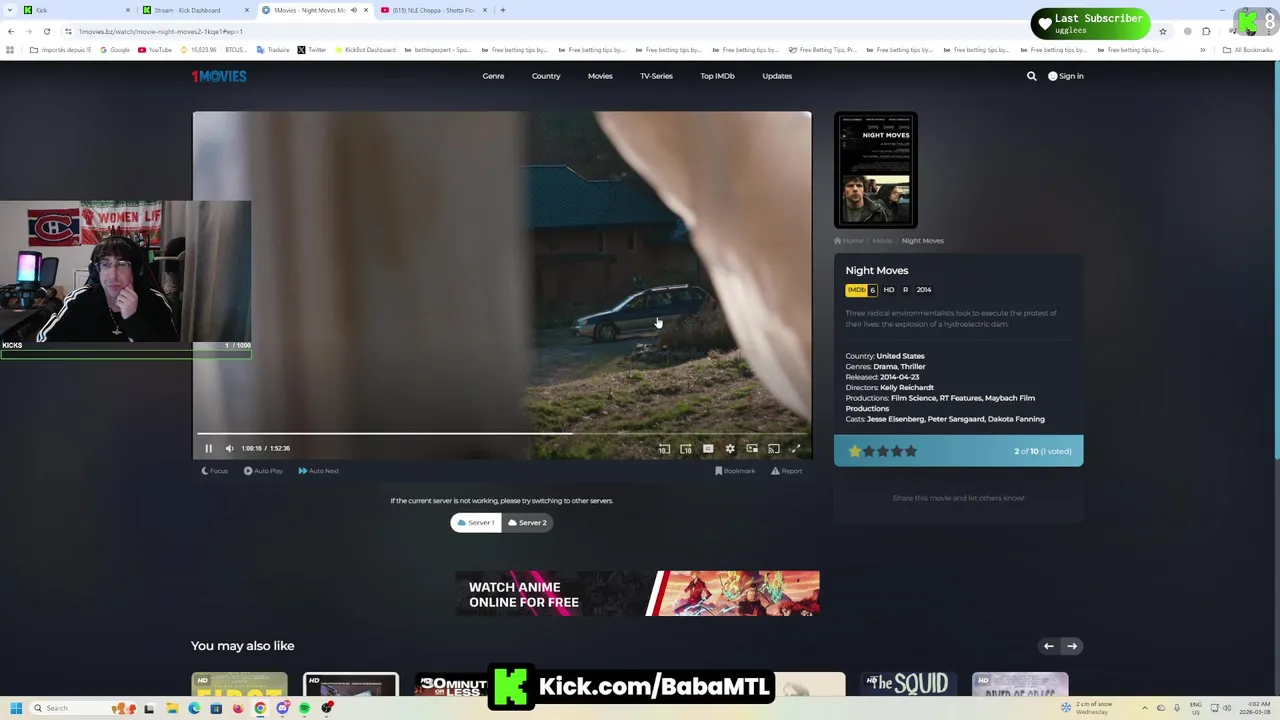Viewport: 1280px width, 720px height.
Task: Open a new browser tab
Action: pos(503,10)
